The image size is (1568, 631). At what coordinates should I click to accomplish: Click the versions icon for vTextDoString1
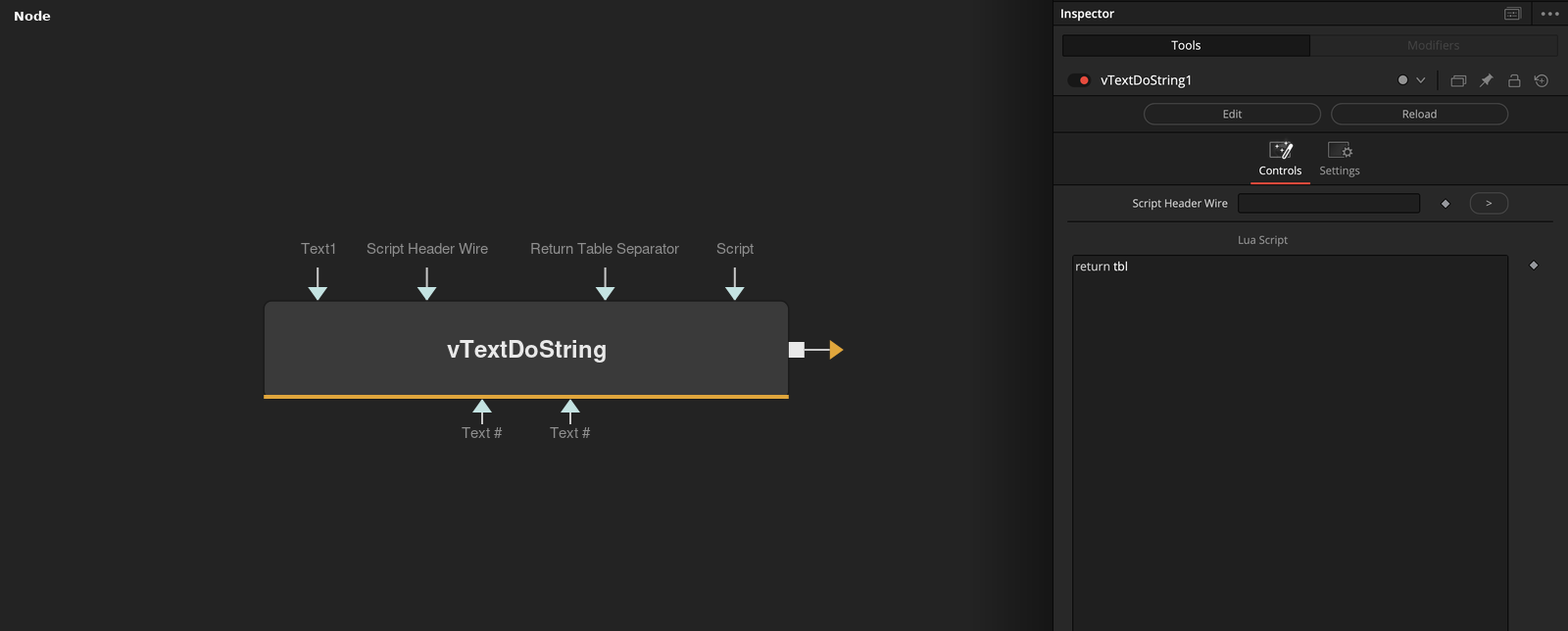pyautogui.click(x=1458, y=80)
